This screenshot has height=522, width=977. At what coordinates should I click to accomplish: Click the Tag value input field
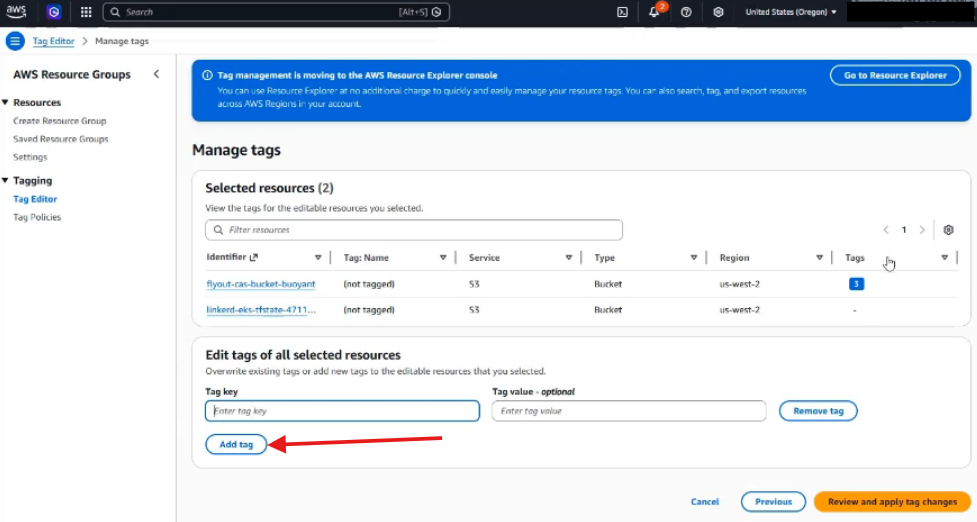click(x=629, y=411)
